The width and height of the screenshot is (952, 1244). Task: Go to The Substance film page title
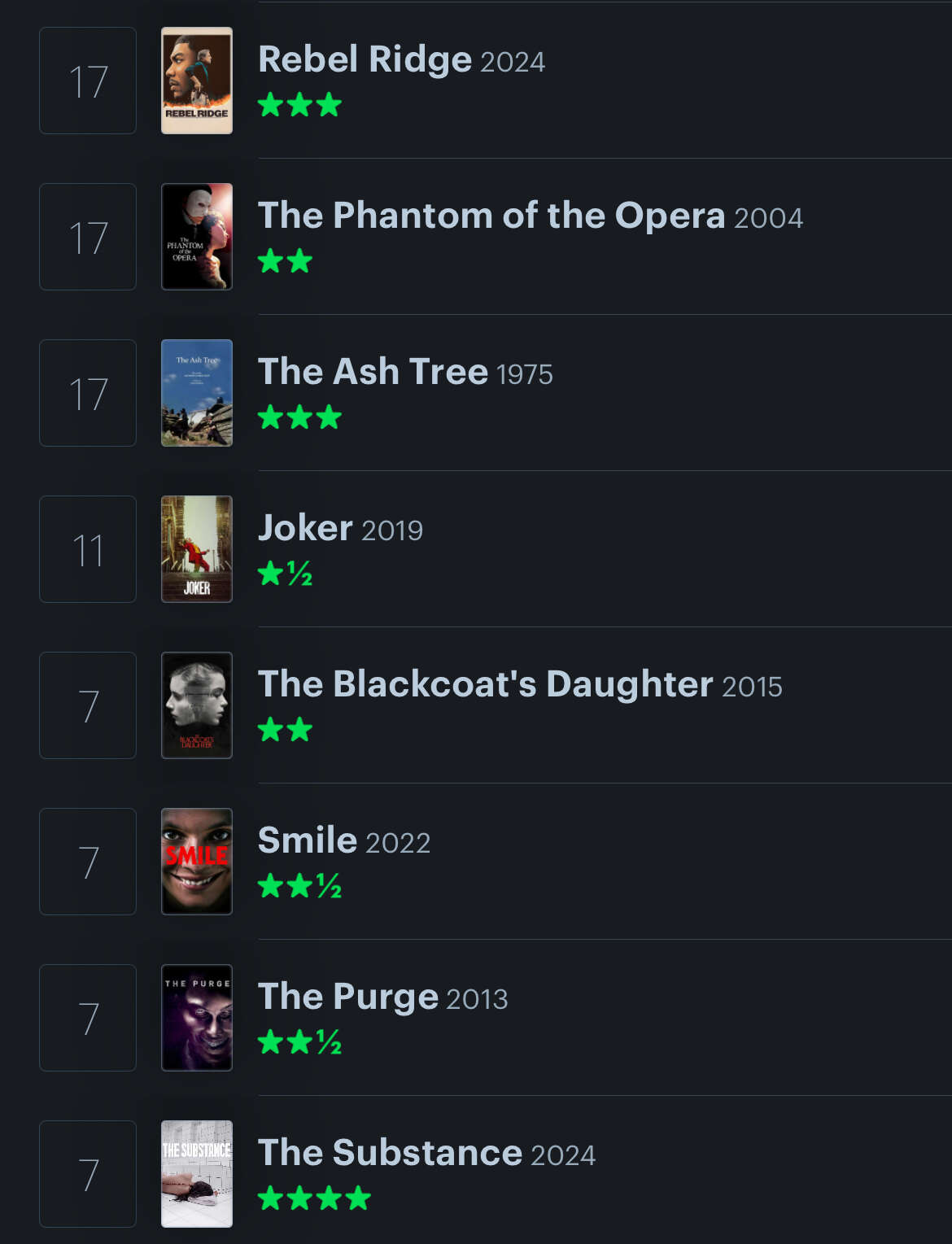pyautogui.click(x=390, y=1153)
